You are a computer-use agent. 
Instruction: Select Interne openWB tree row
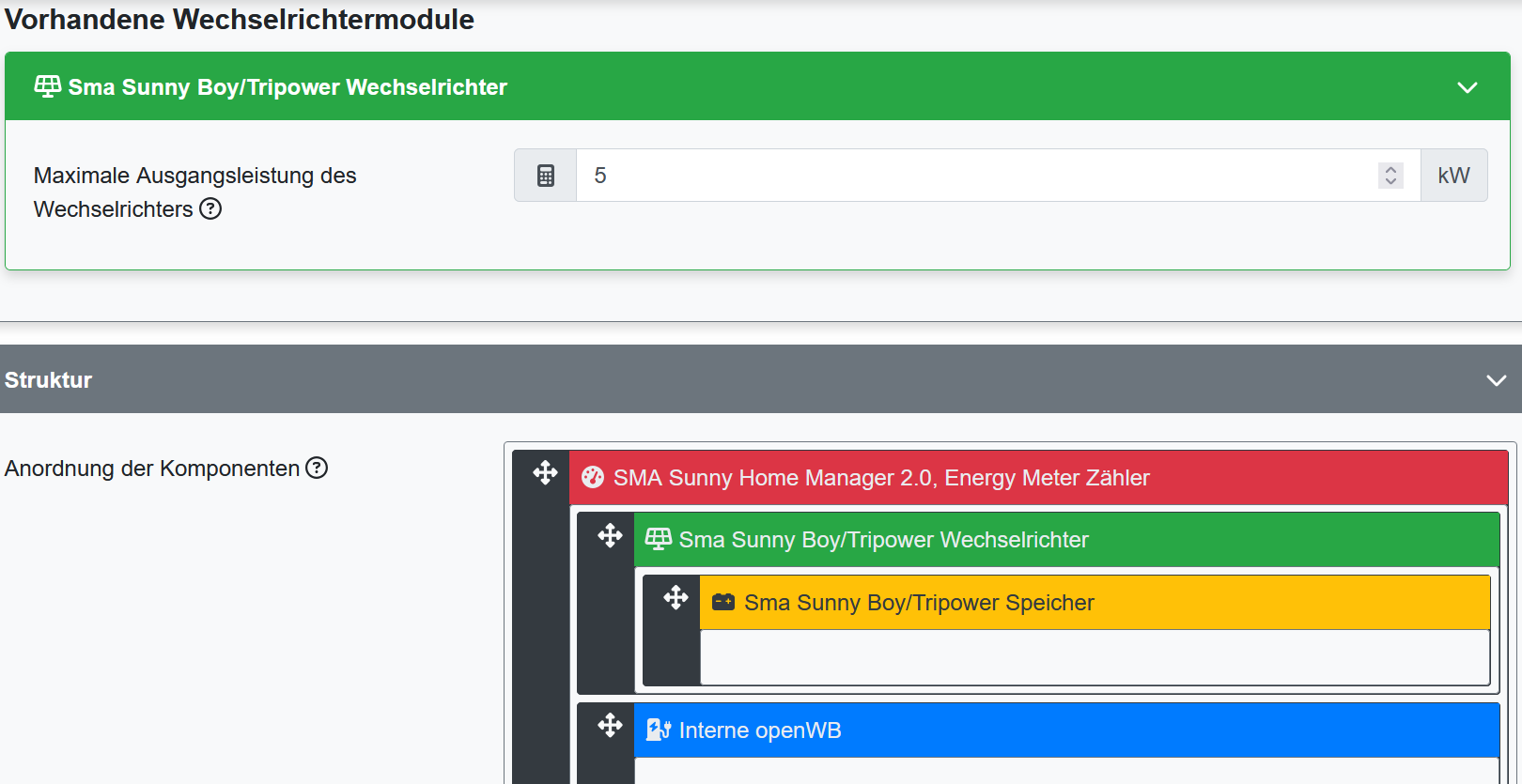[x=1066, y=730]
